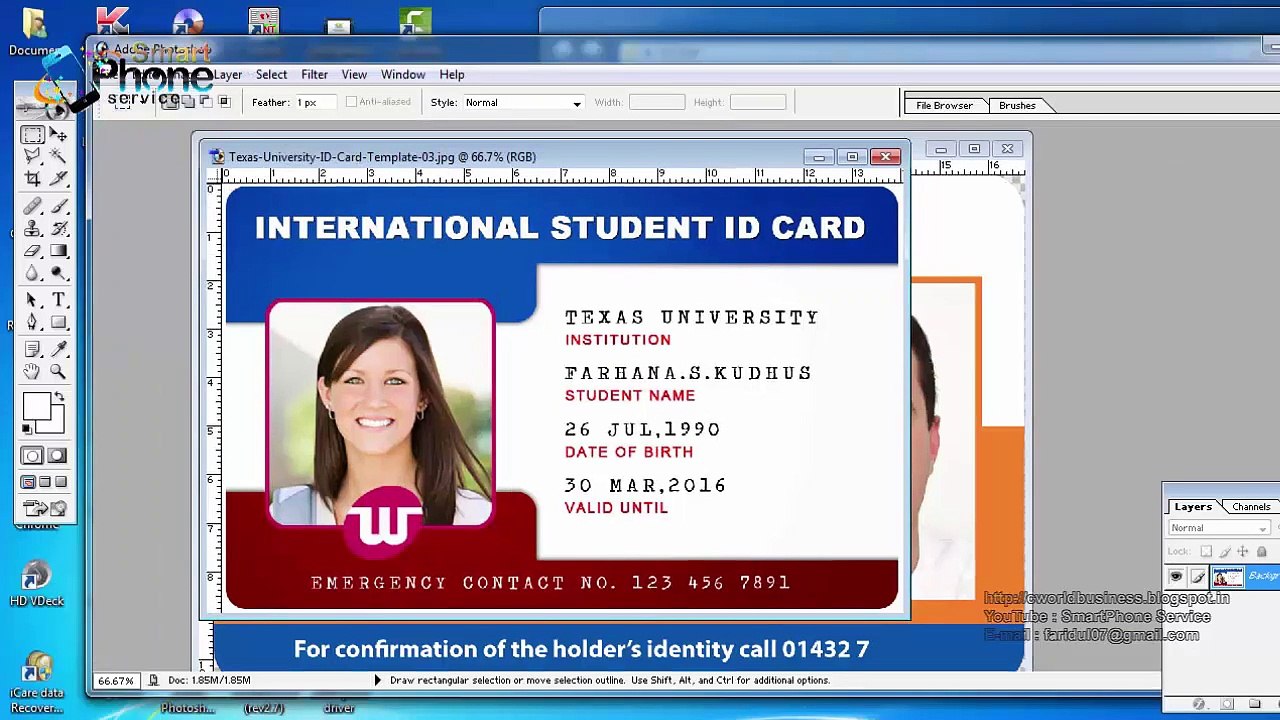Screen dimensions: 1280x720
Task: Select the History Brush tool
Action: [x=58, y=229]
